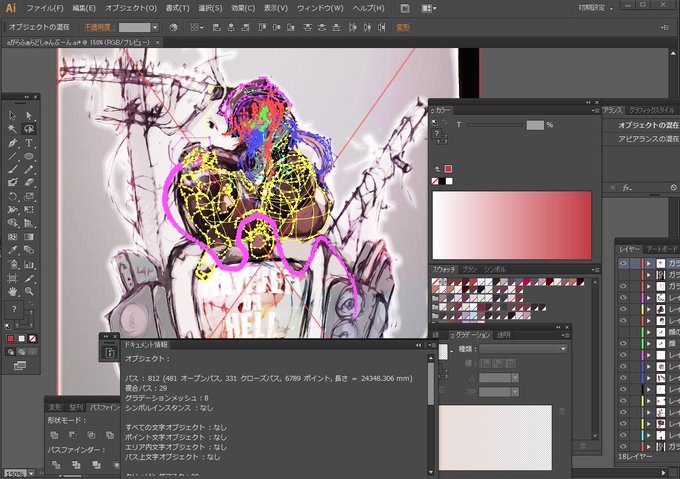Screen dimensions: 680x479
Task: Select the Ellipse tool
Action: 29,156
